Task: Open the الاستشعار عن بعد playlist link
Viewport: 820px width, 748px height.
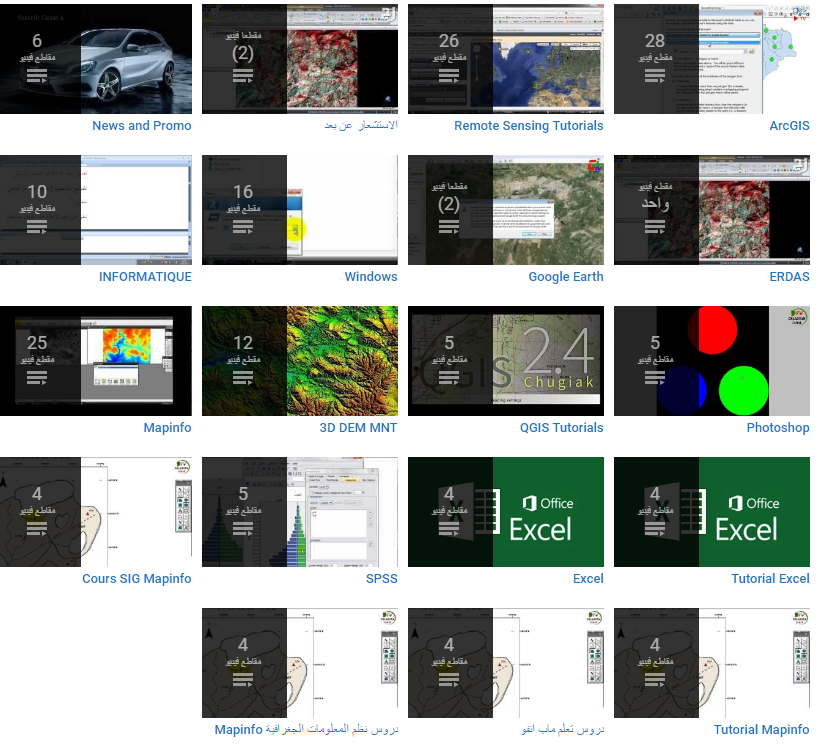Action: [361, 126]
